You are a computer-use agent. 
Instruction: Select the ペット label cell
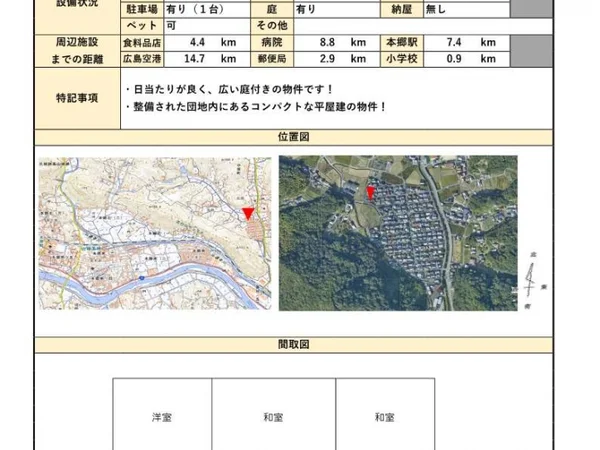[142, 26]
